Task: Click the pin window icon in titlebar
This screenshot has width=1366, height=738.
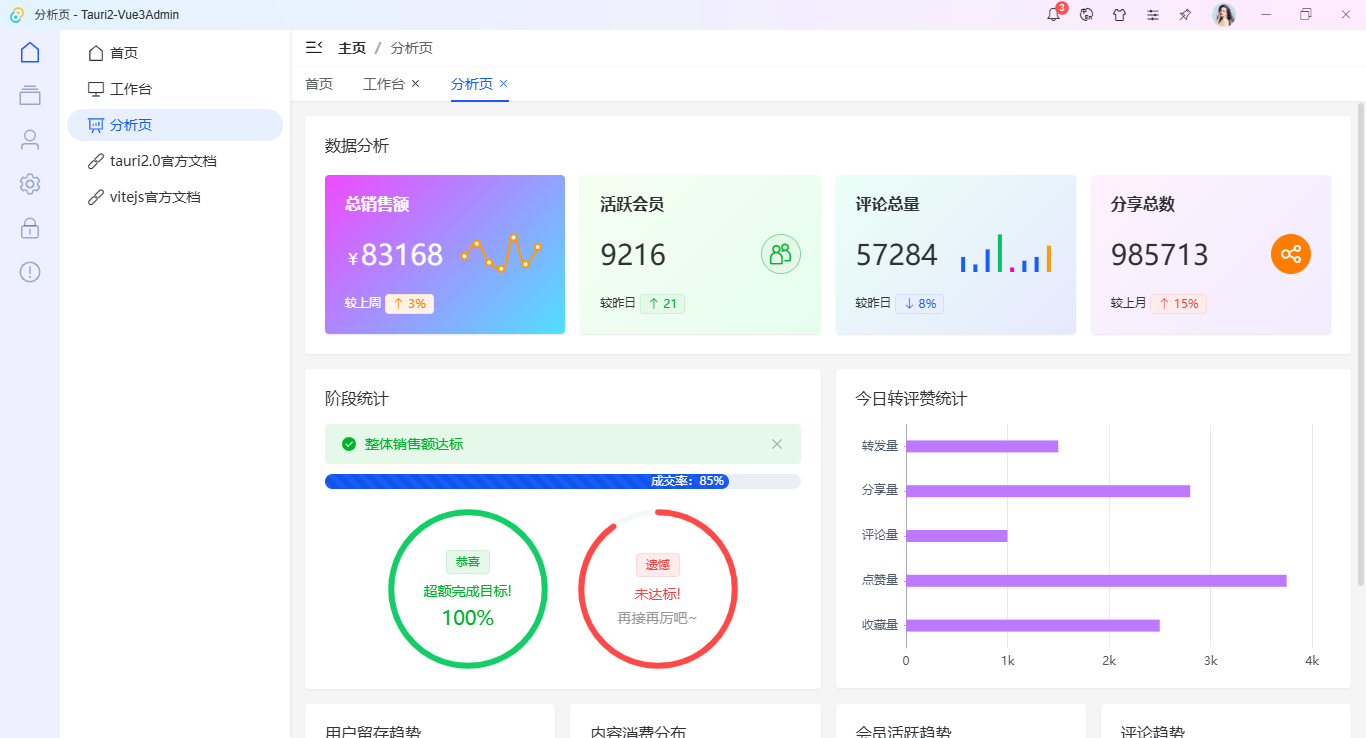Action: (x=1185, y=15)
